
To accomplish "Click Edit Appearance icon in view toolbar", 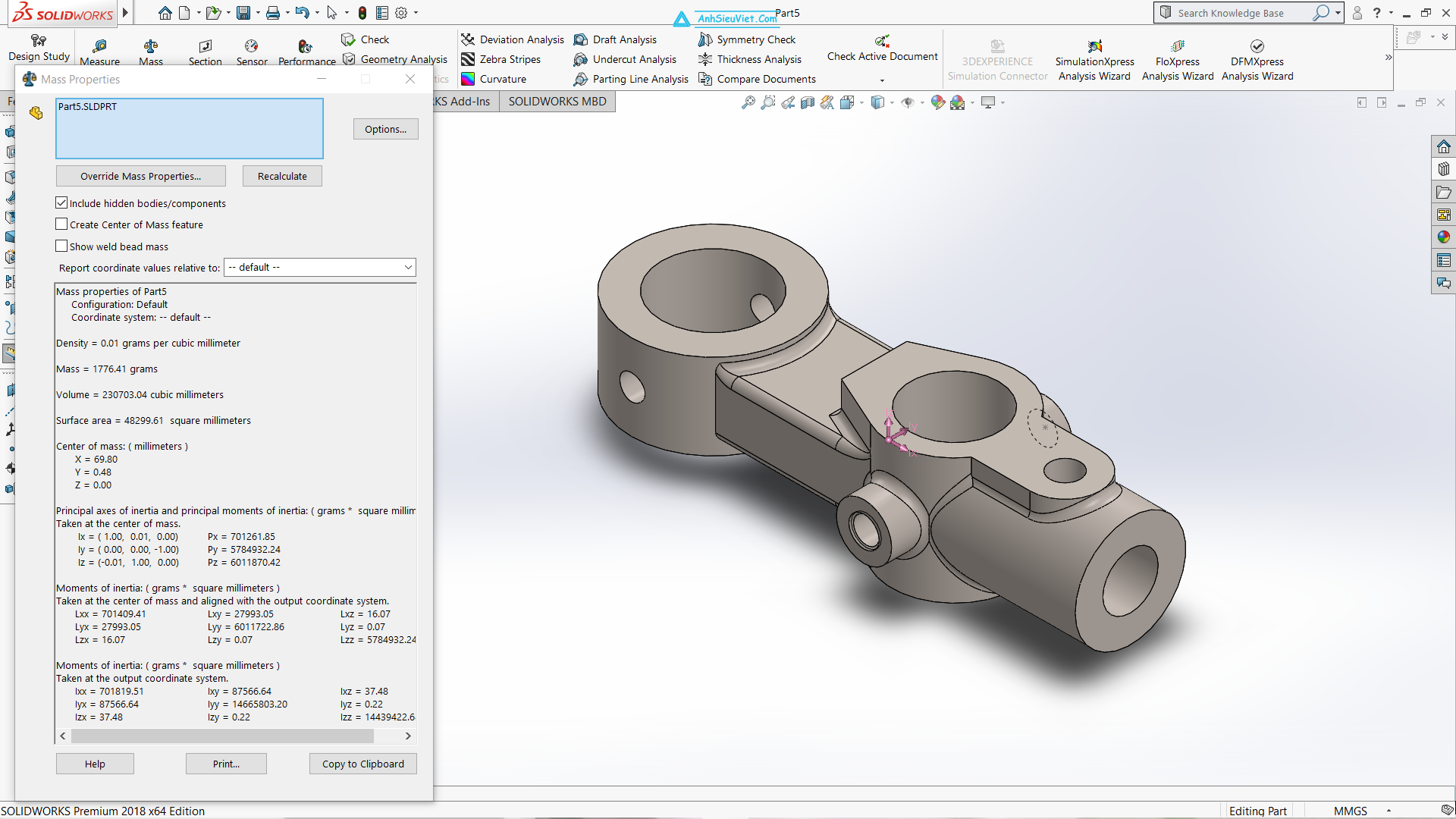I will [x=938, y=102].
